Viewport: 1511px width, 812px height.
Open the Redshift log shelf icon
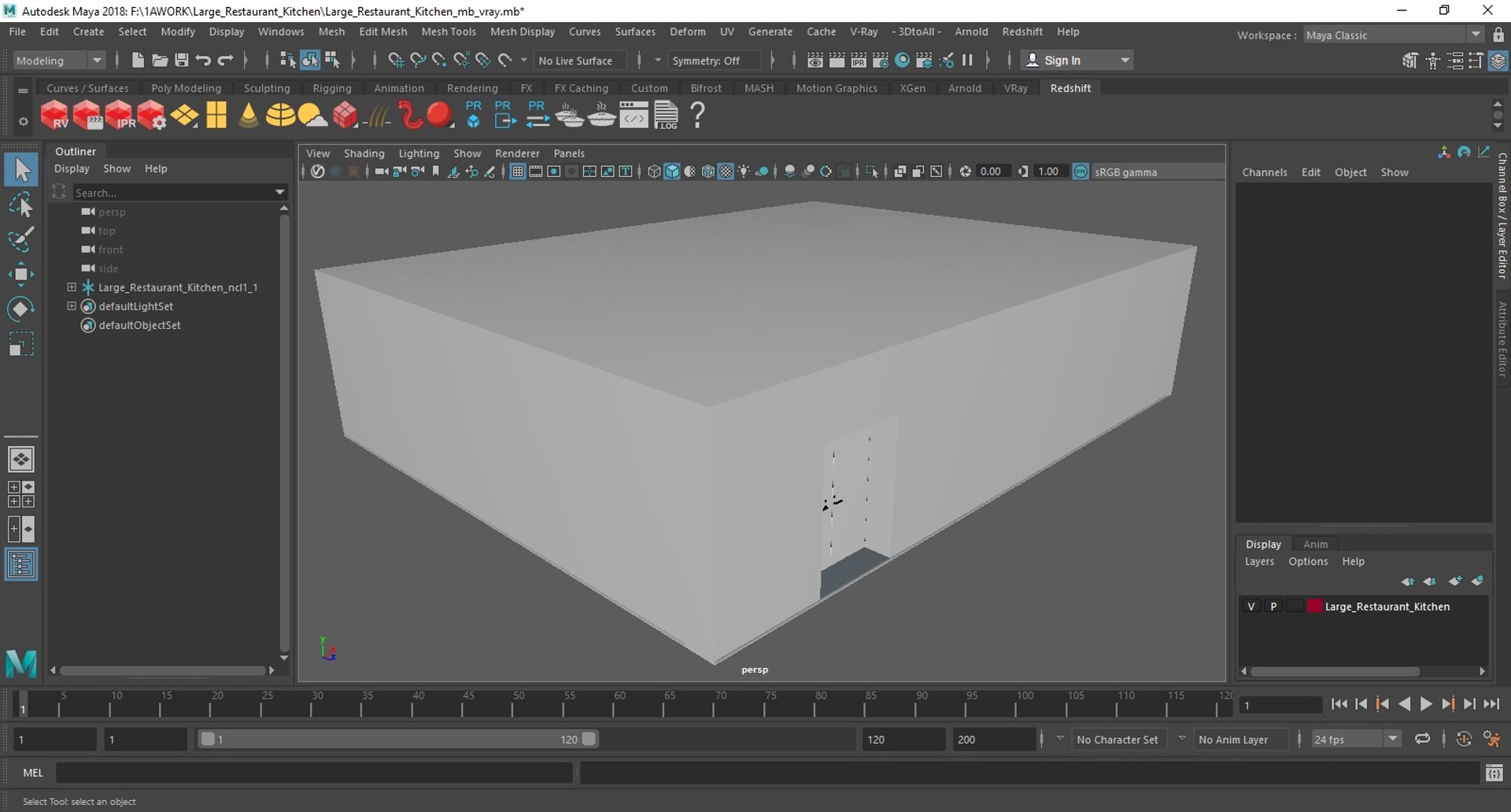[666, 116]
